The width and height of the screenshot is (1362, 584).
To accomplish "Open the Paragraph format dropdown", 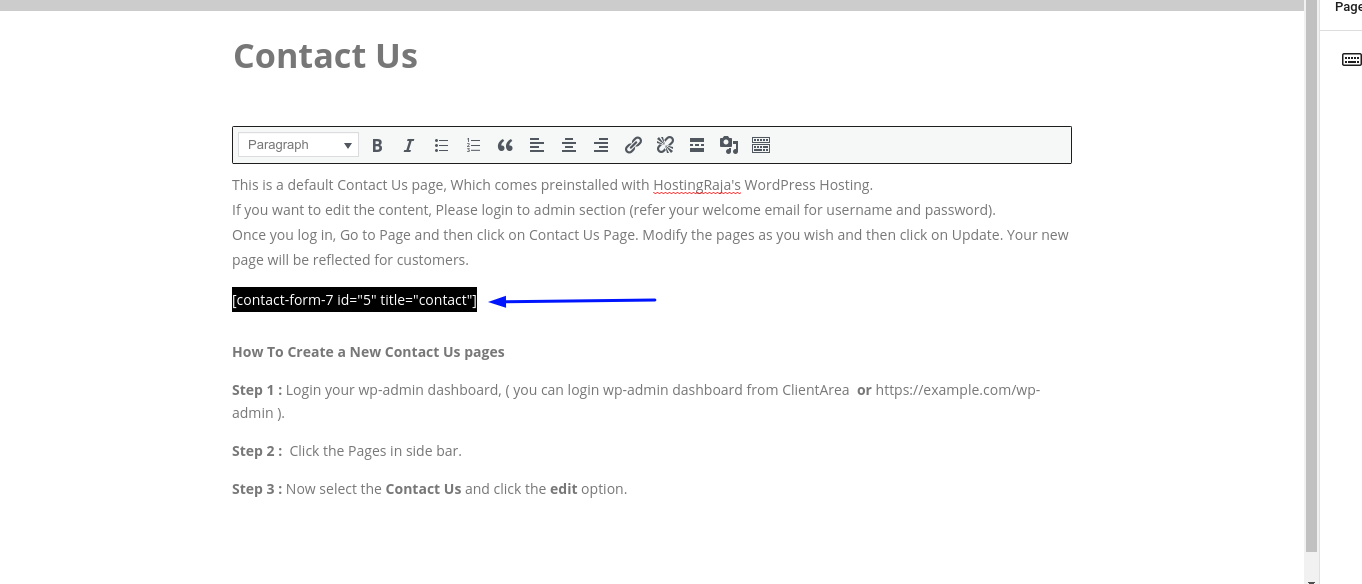I will 298,145.
